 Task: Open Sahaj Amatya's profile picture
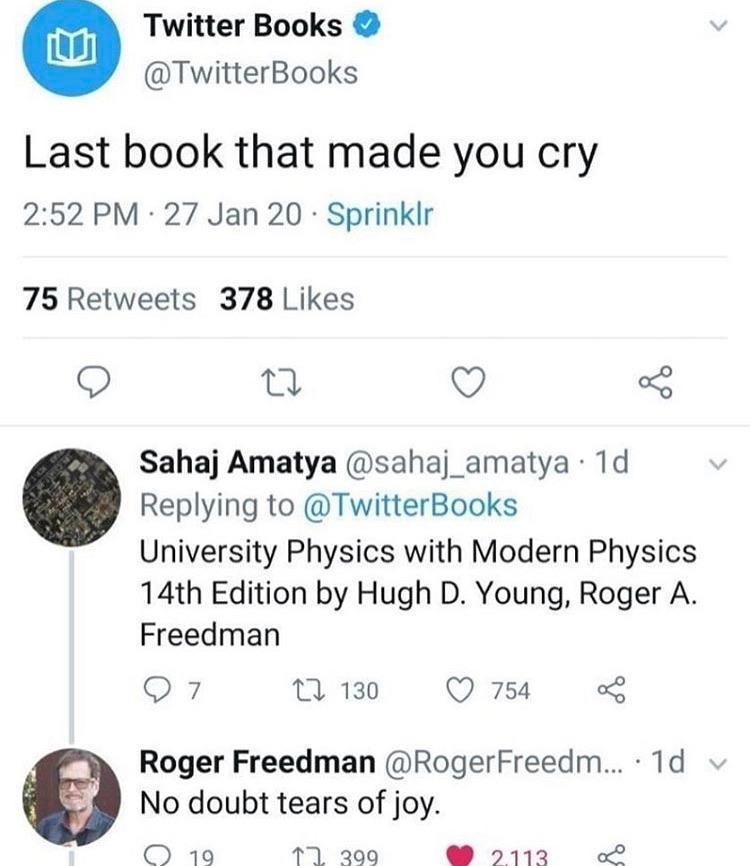click(x=72, y=490)
